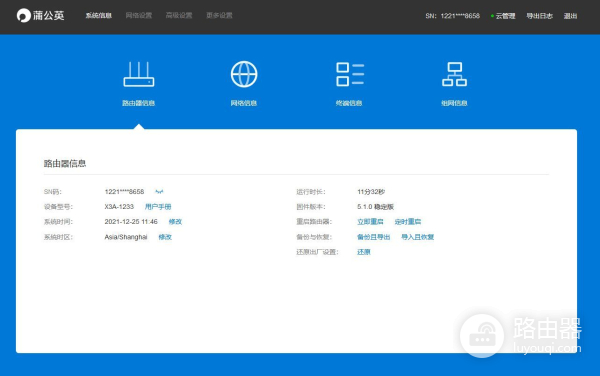Image resolution: width=600 pixels, height=376 pixels.
Task: Select the device model X3A-1233 value
Action: click(x=119, y=207)
